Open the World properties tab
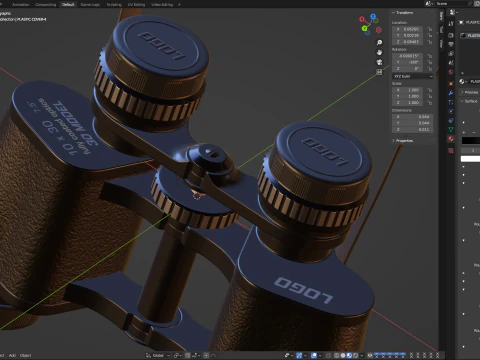Image resolution: width=480 pixels, height=360 pixels. click(x=451, y=72)
